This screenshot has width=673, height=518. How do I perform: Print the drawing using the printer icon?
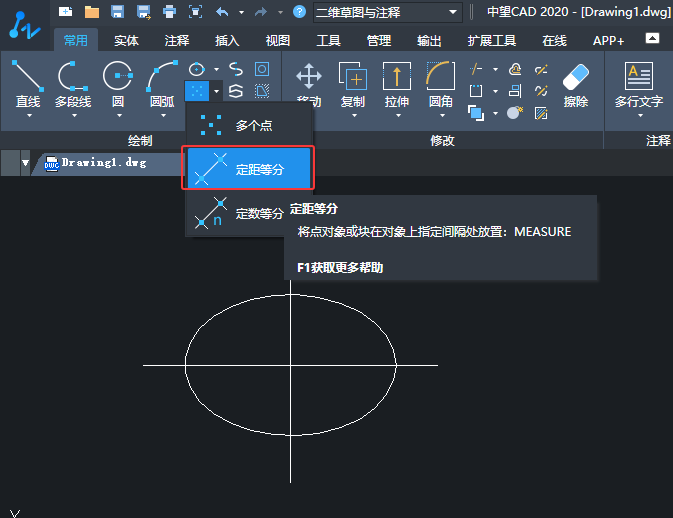click(x=170, y=12)
